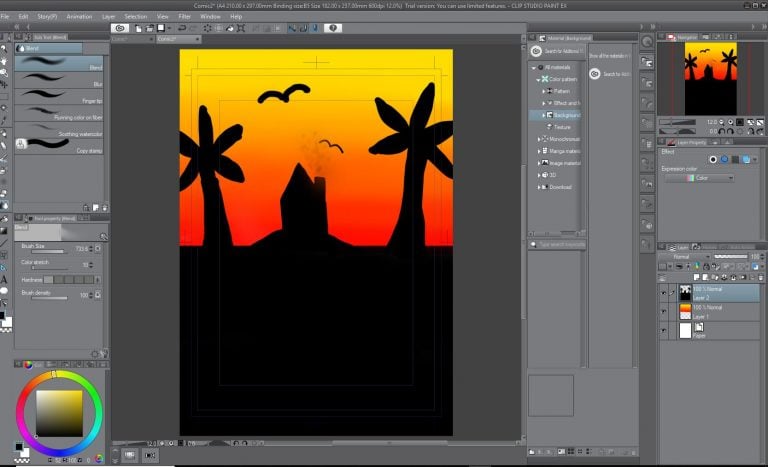This screenshot has width=768, height=467.
Task: Select the Background material folder
Action: pyautogui.click(x=564, y=115)
